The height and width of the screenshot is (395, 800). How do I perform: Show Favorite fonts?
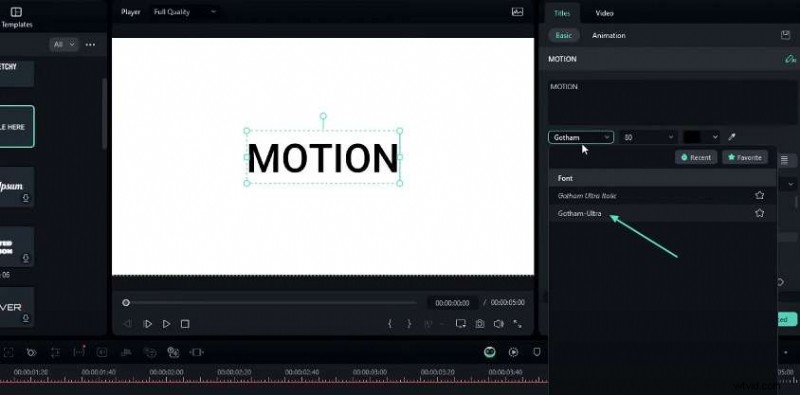point(745,158)
